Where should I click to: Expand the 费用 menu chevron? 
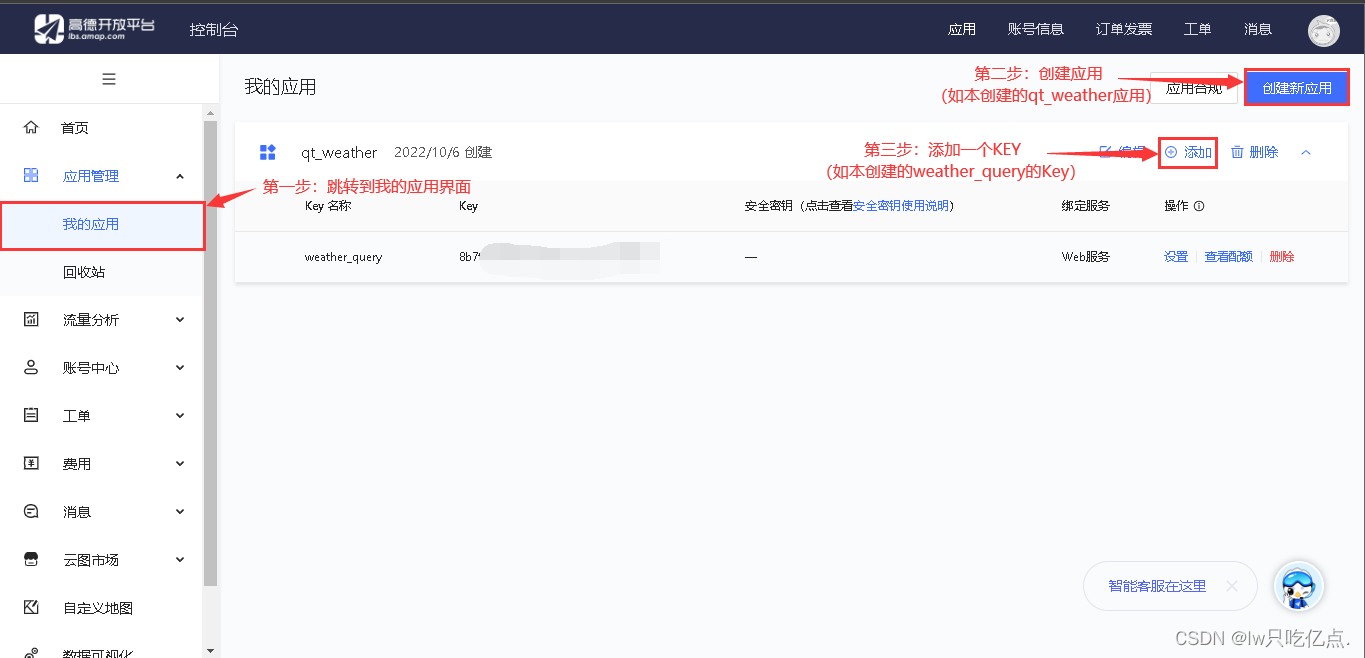pyautogui.click(x=180, y=464)
